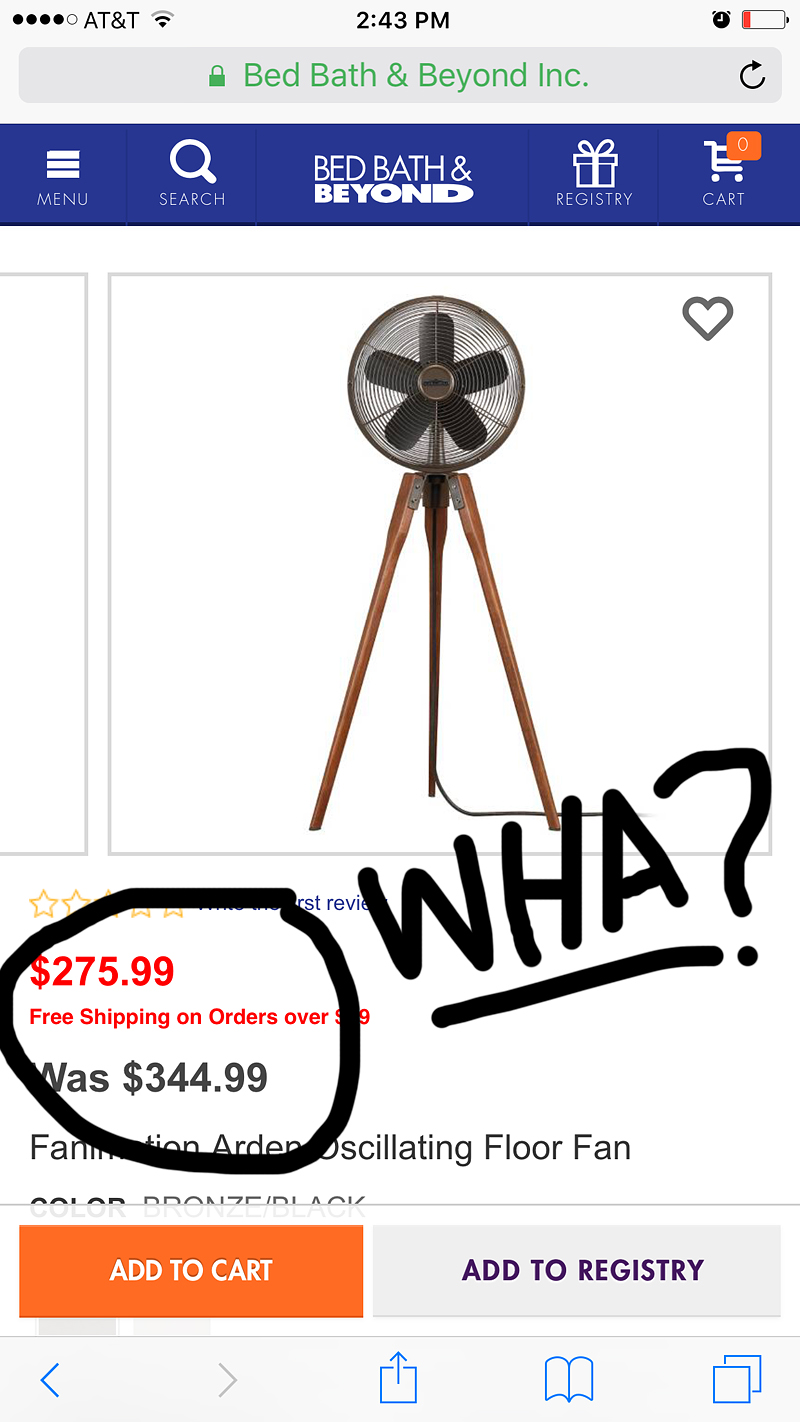Tap the Bed Bath & Beyond logo
Viewport: 800px width, 1422px height.
pyautogui.click(x=393, y=178)
